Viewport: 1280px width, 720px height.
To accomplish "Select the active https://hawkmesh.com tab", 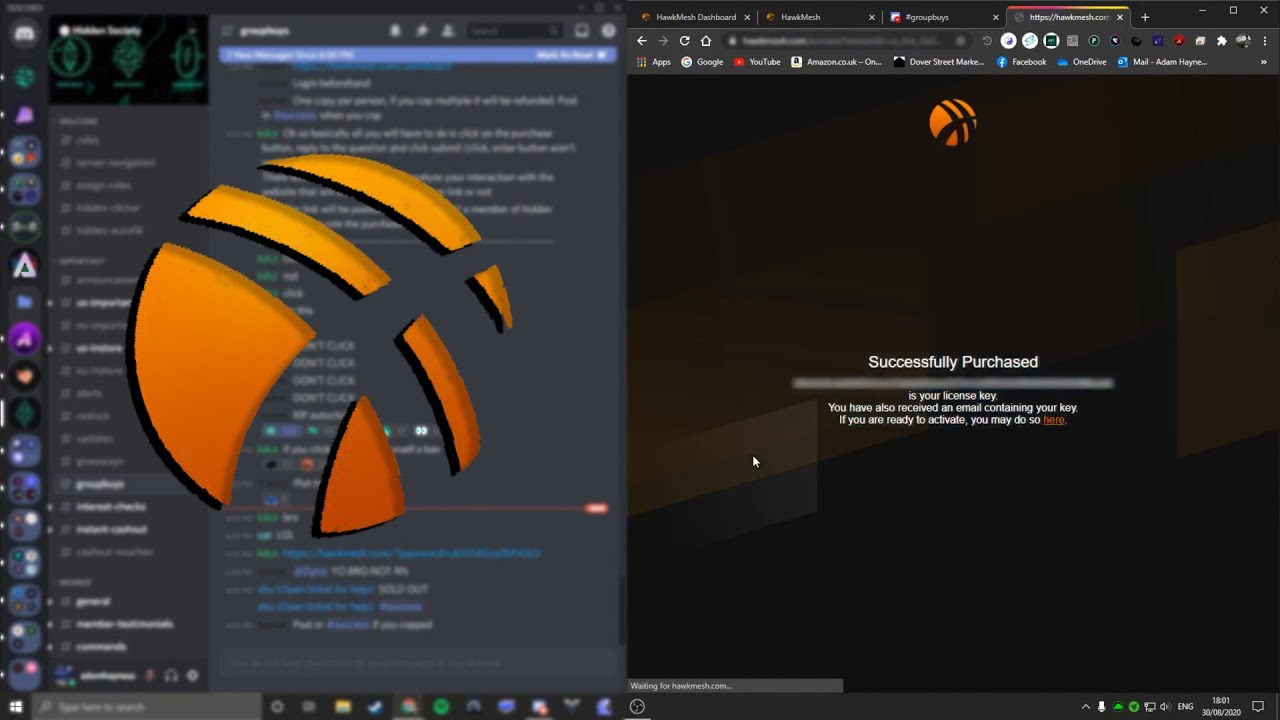I will pos(1068,17).
